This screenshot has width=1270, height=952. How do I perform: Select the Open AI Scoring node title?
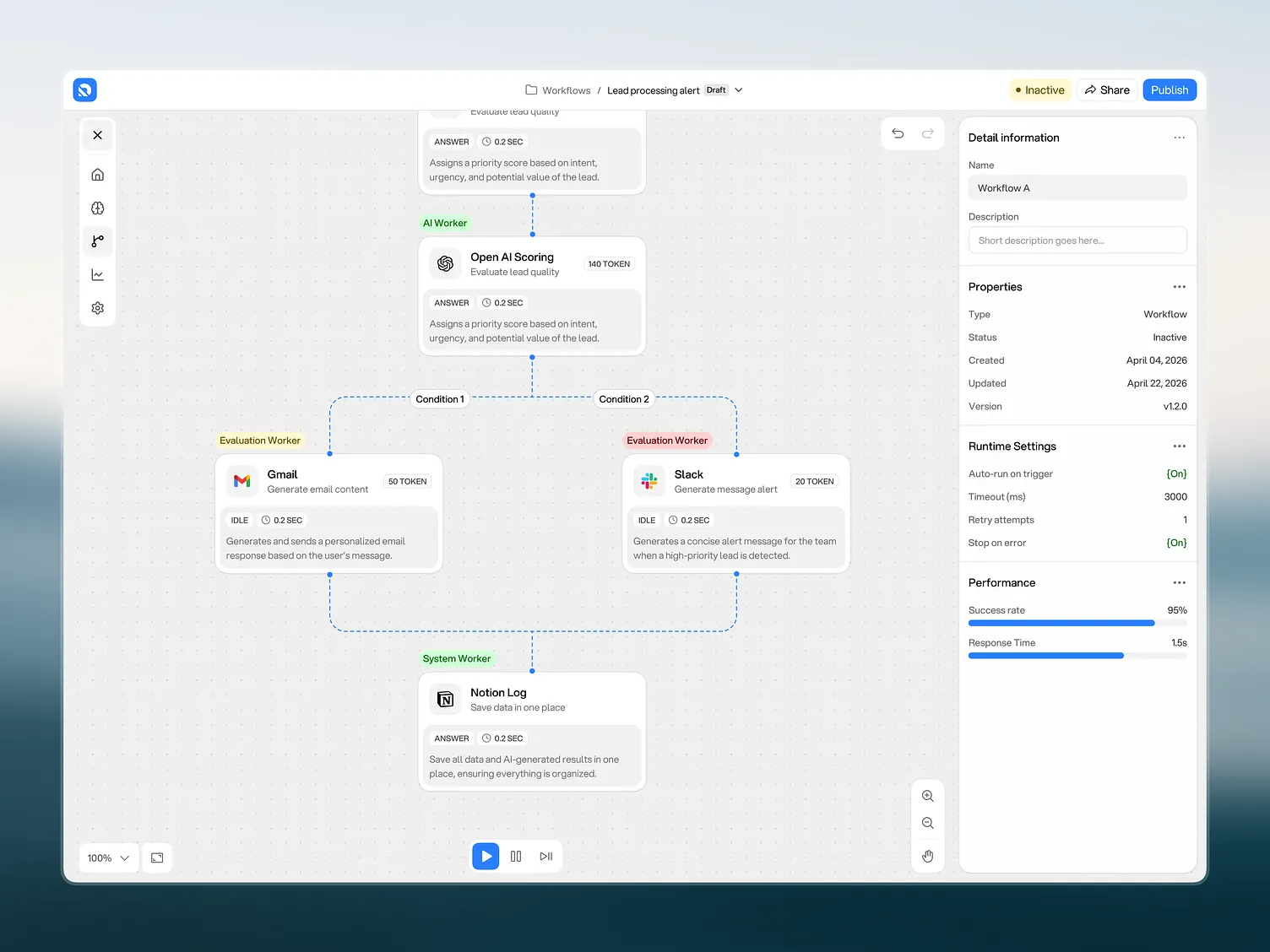512,257
